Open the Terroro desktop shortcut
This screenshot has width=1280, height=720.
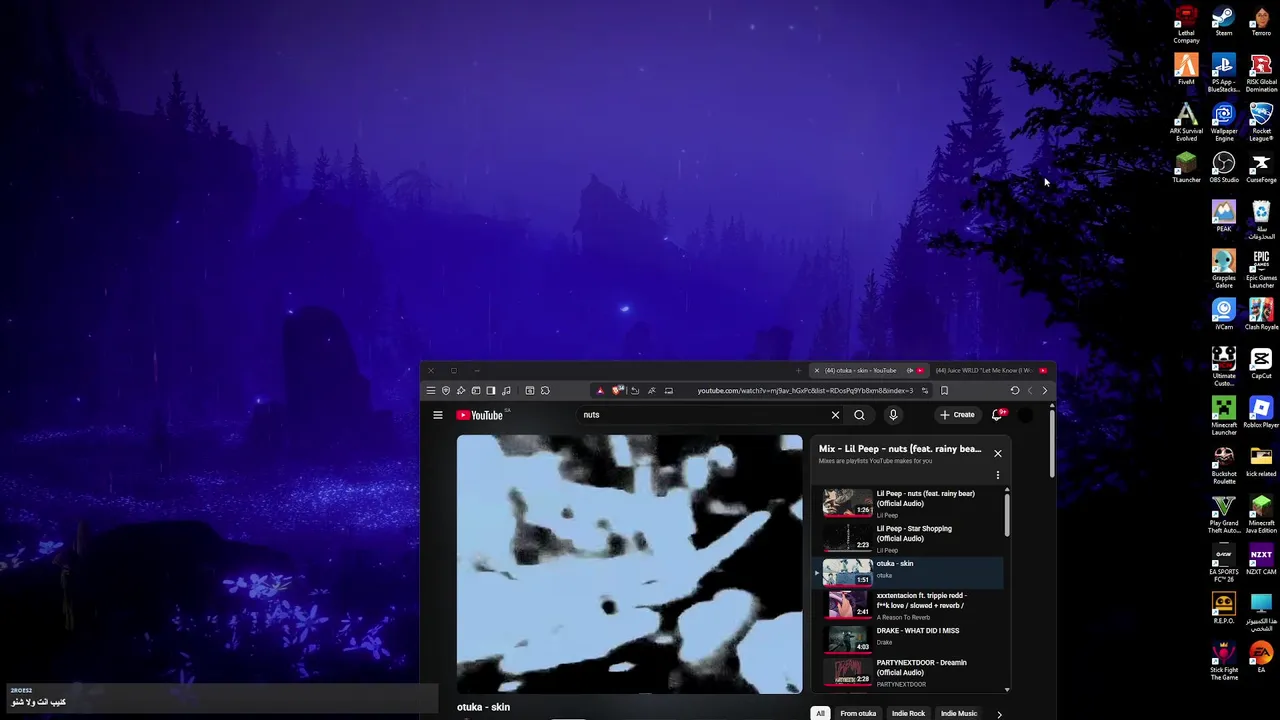[1261, 22]
